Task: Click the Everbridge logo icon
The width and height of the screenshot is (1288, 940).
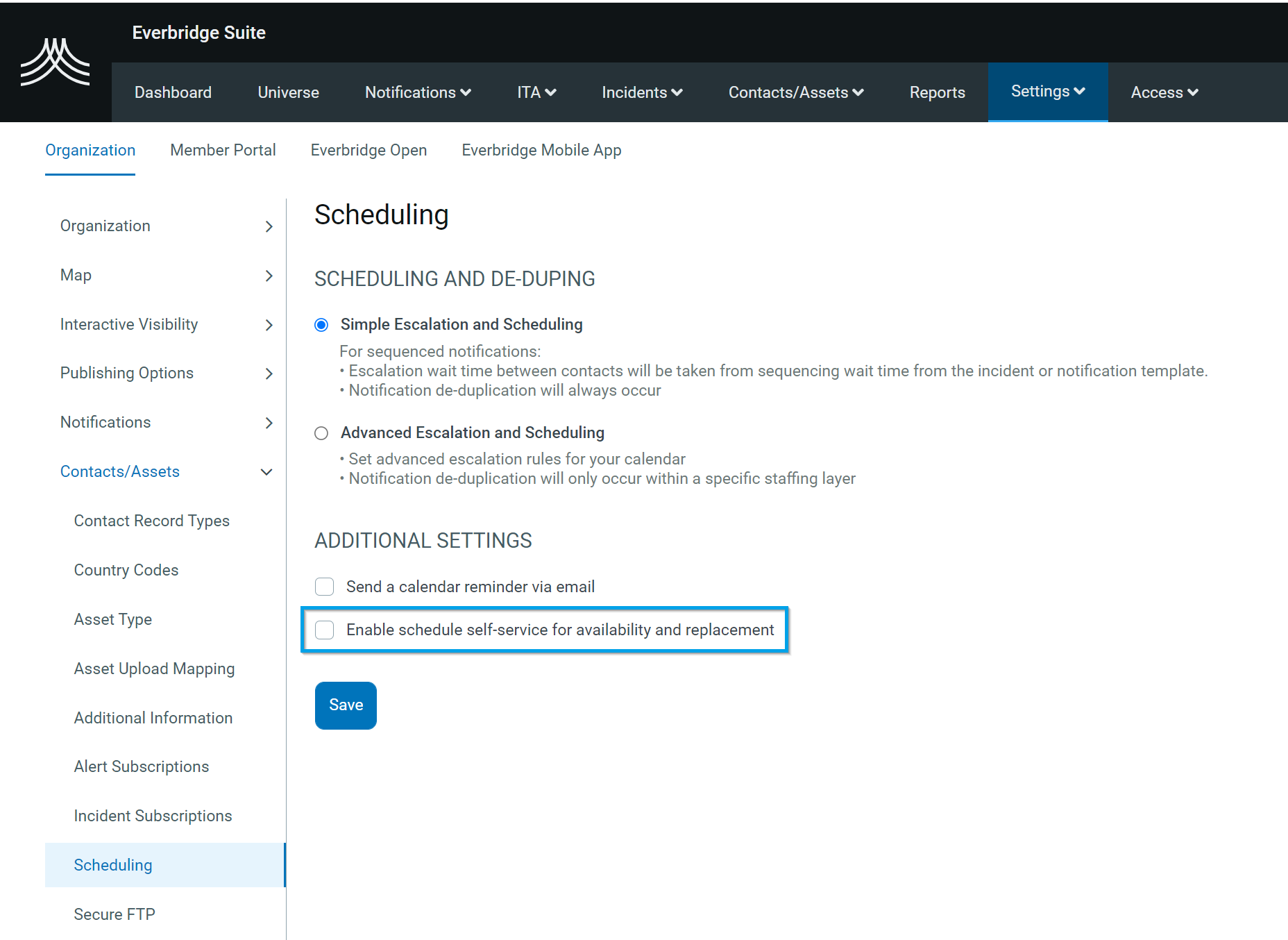Action: pyautogui.click(x=55, y=62)
